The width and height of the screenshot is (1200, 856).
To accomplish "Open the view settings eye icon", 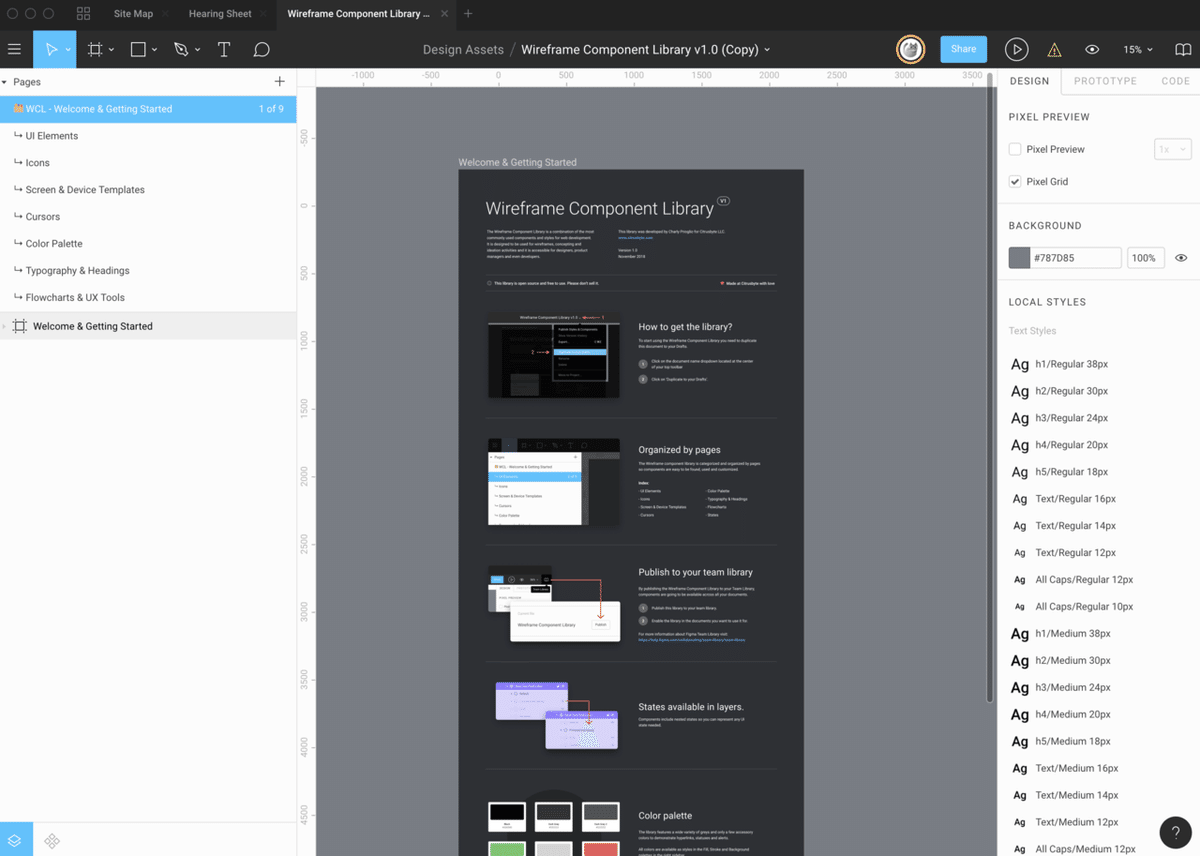I will tap(1092, 49).
